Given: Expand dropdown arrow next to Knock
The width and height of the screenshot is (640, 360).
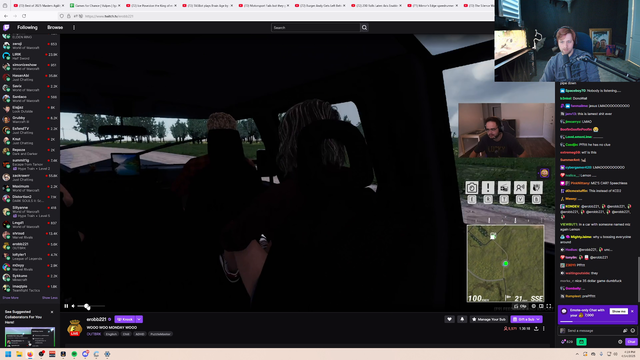Looking at the screenshot, I should tap(139, 319).
